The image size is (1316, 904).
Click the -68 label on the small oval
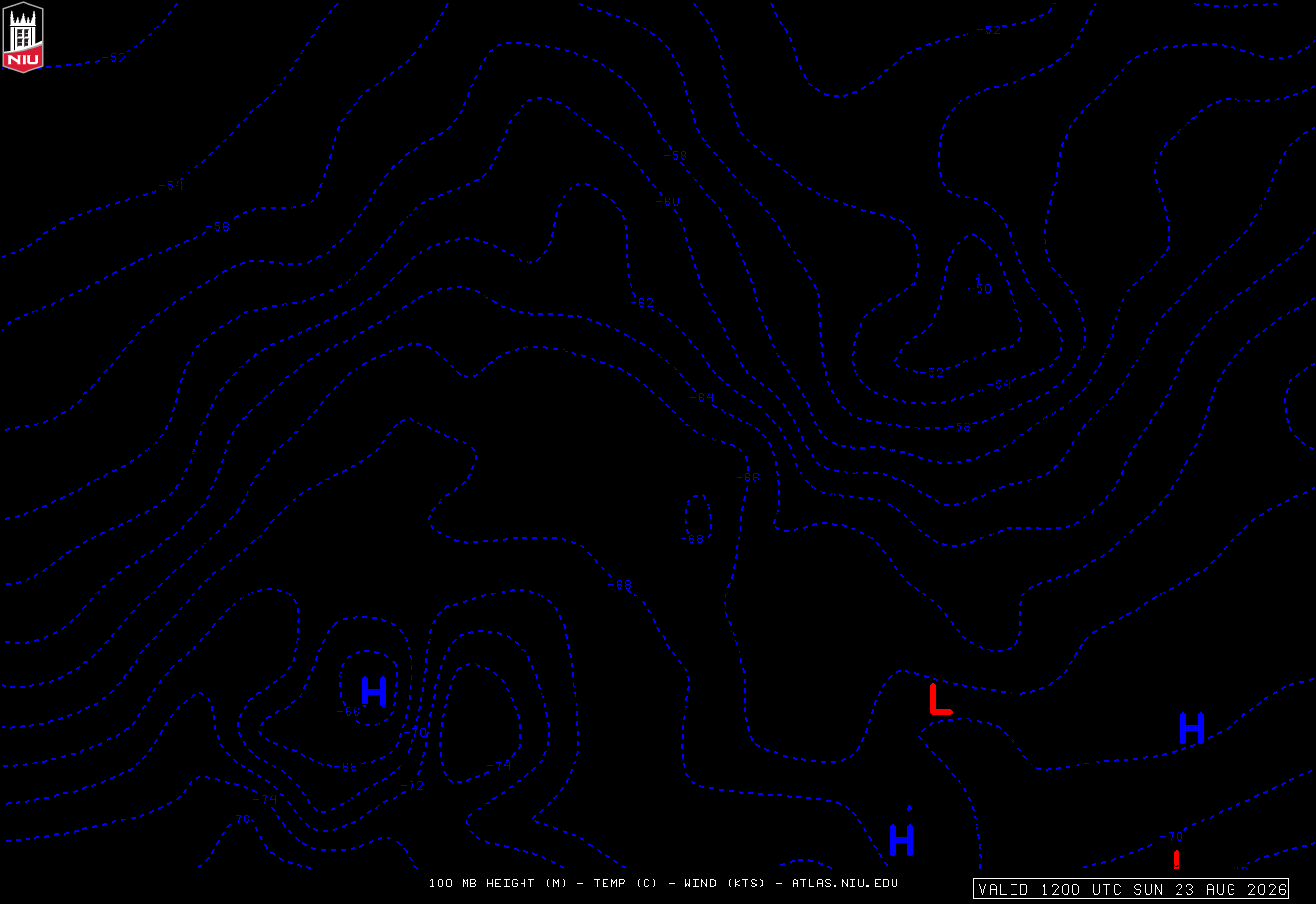(693, 539)
